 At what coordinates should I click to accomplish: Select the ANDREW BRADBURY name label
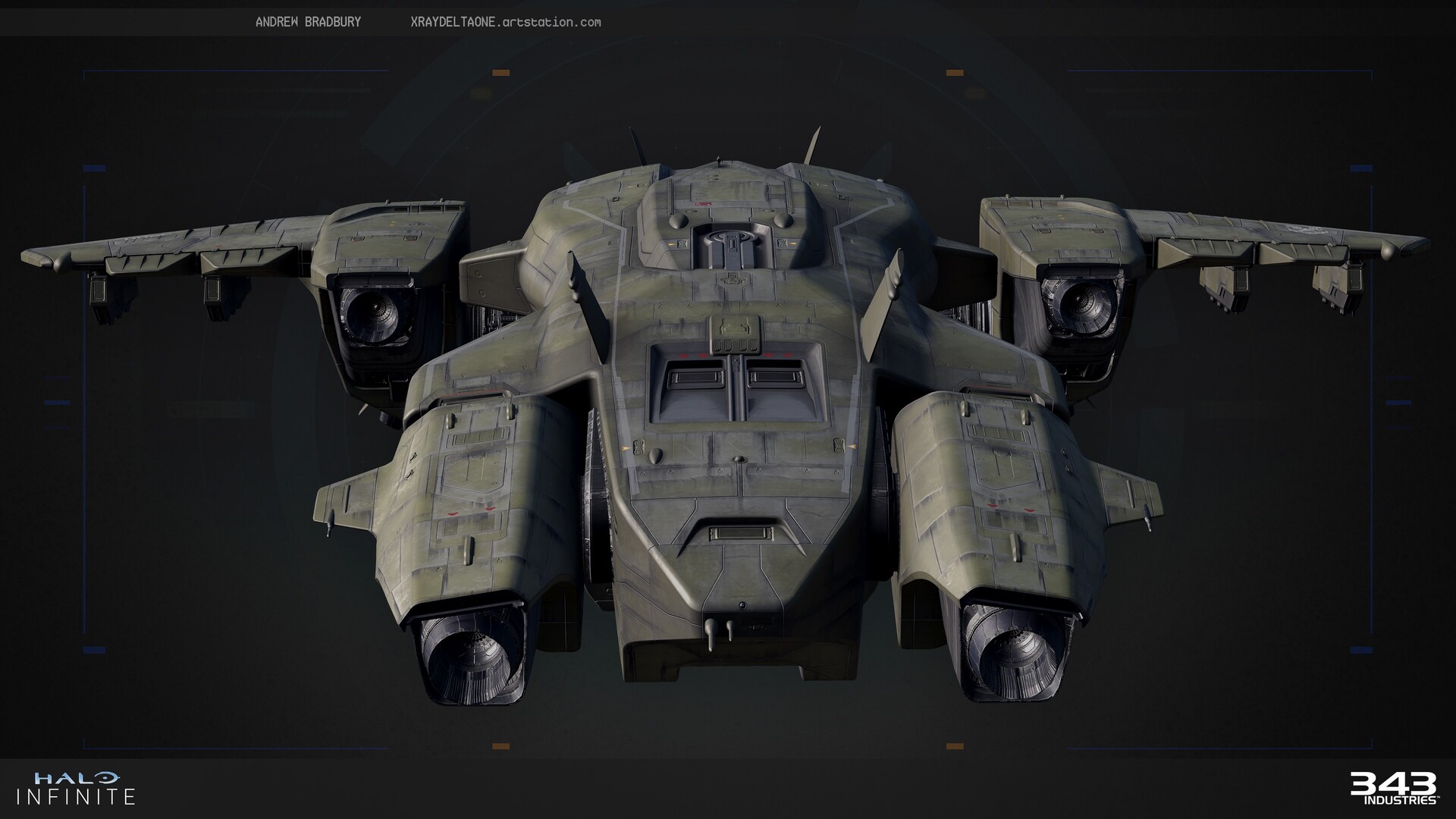tap(311, 21)
